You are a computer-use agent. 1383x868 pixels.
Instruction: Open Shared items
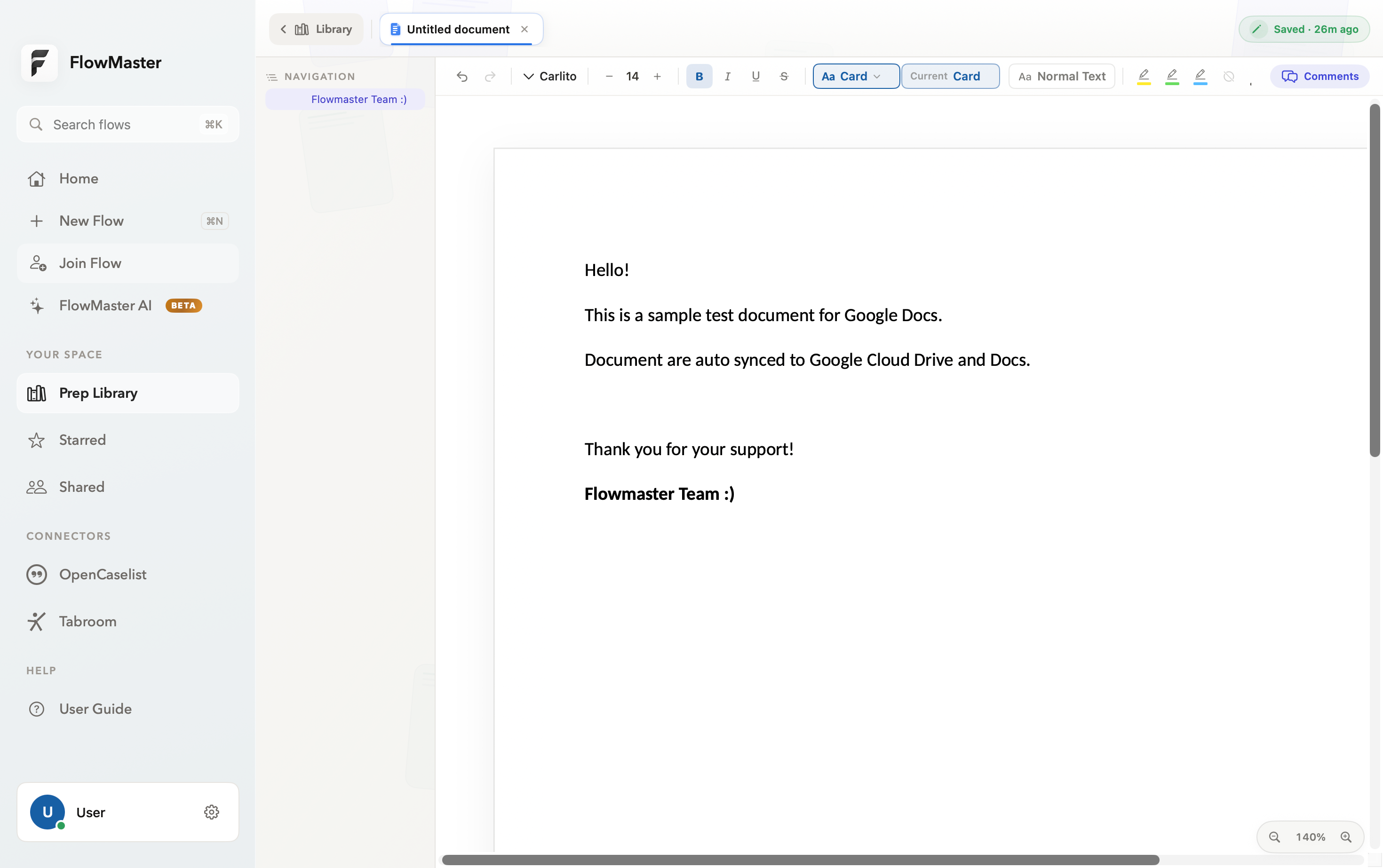127,488
